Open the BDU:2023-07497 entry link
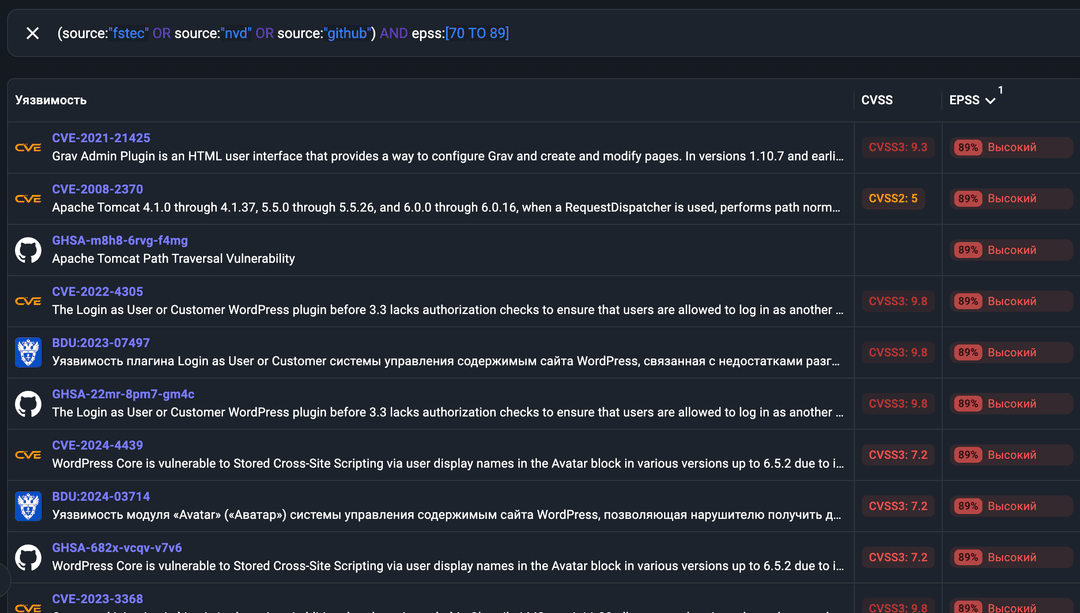 click(x=101, y=343)
